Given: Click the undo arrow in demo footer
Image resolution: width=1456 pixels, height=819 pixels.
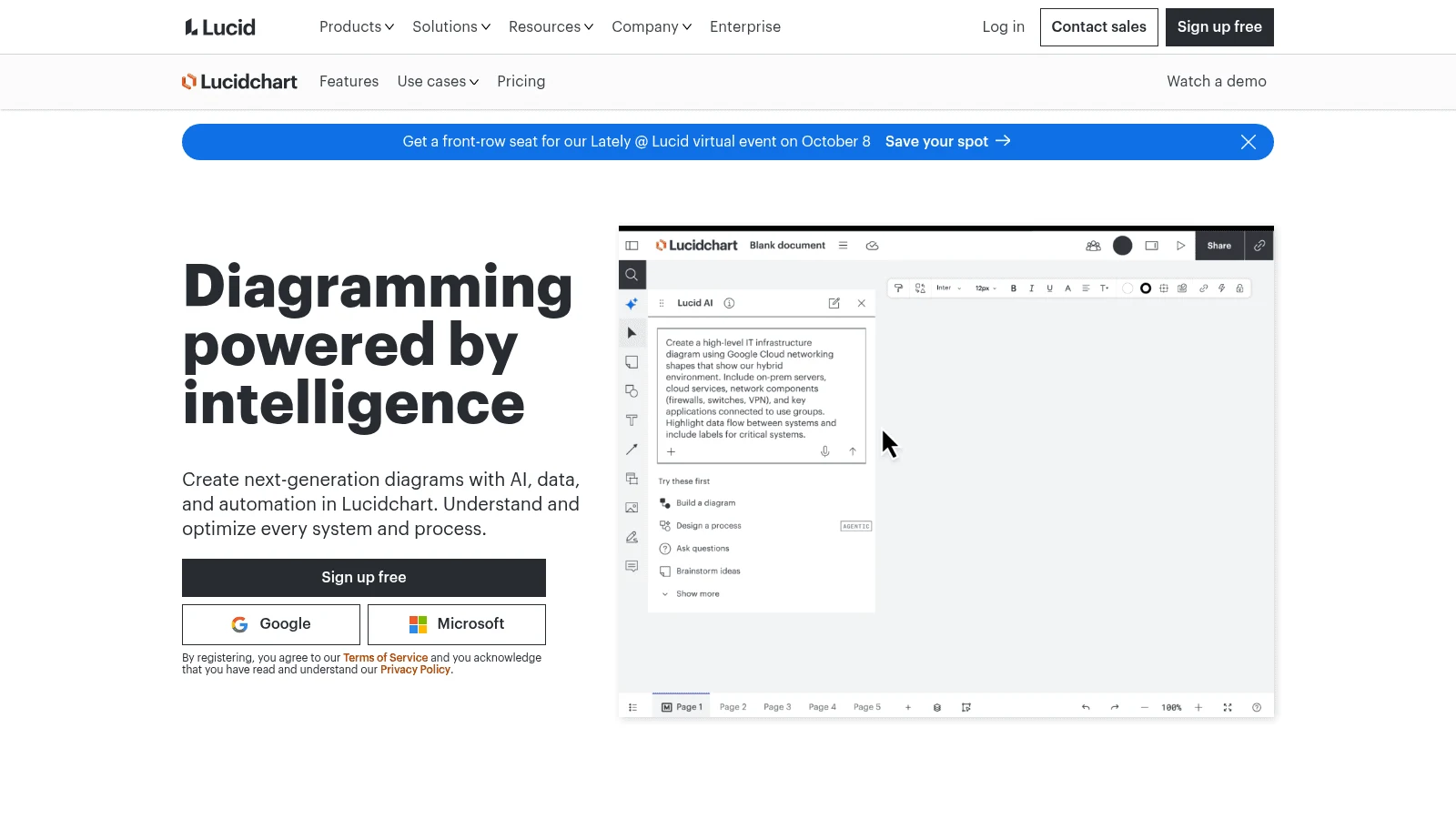Looking at the screenshot, I should tap(1086, 707).
